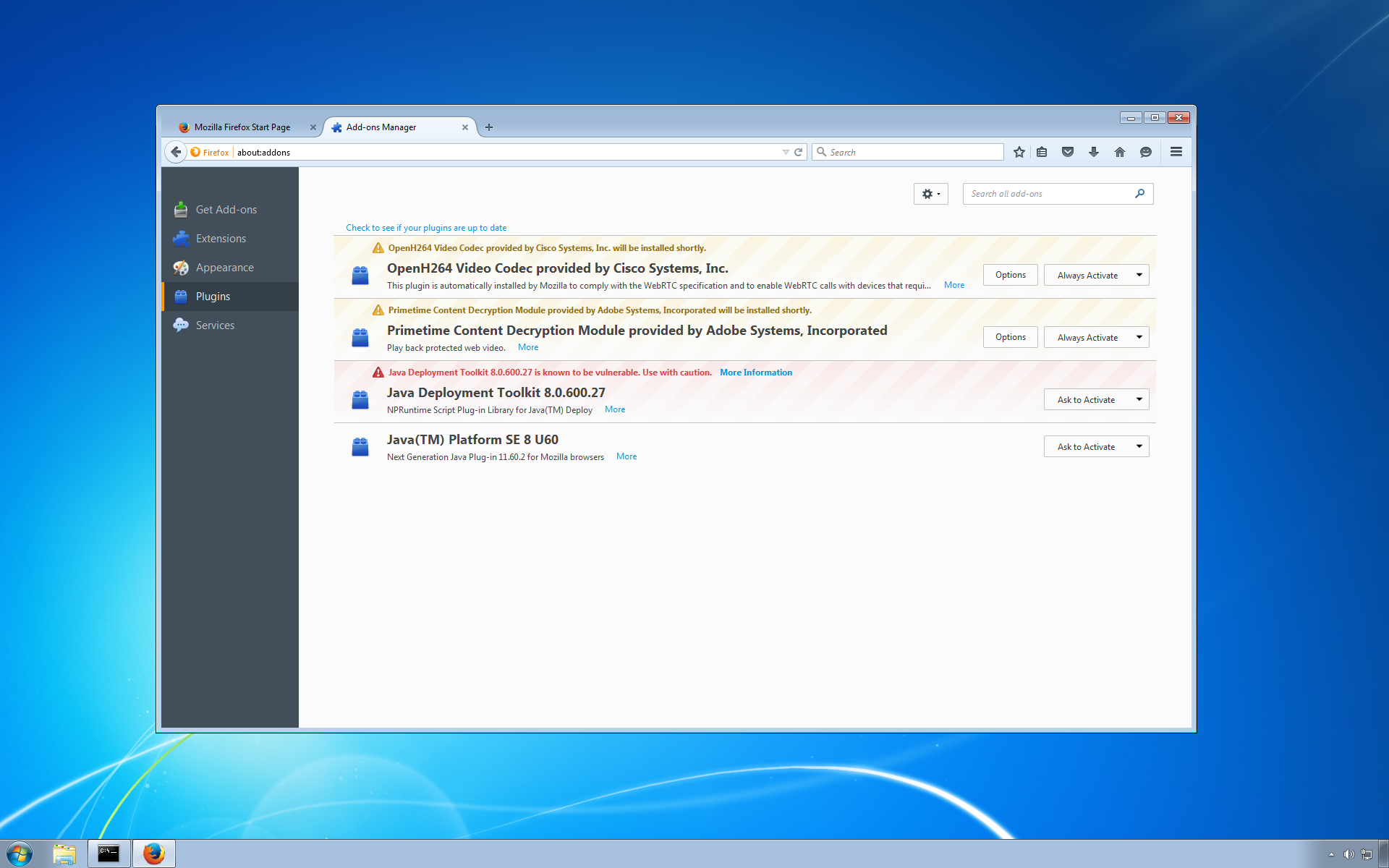Click the Firefox bookmark star icon
Screen dimensions: 1389x868
tap(1020, 152)
